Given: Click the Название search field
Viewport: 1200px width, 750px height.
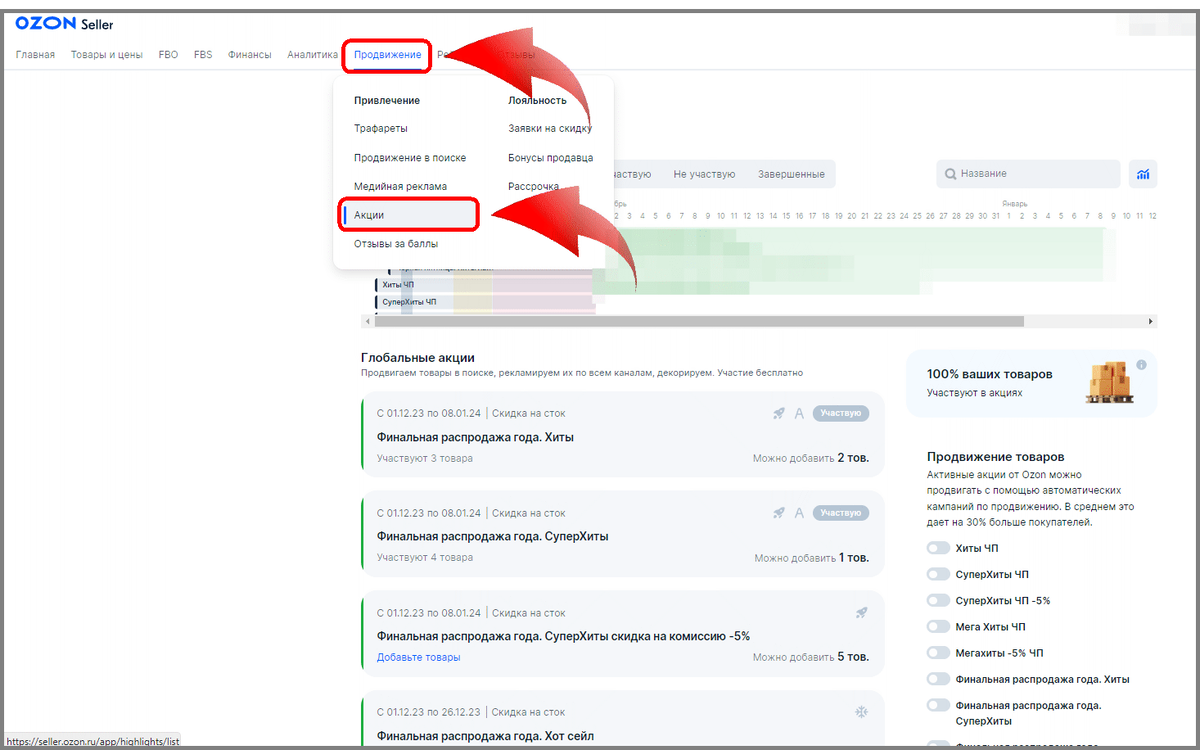Looking at the screenshot, I should pos(1028,174).
